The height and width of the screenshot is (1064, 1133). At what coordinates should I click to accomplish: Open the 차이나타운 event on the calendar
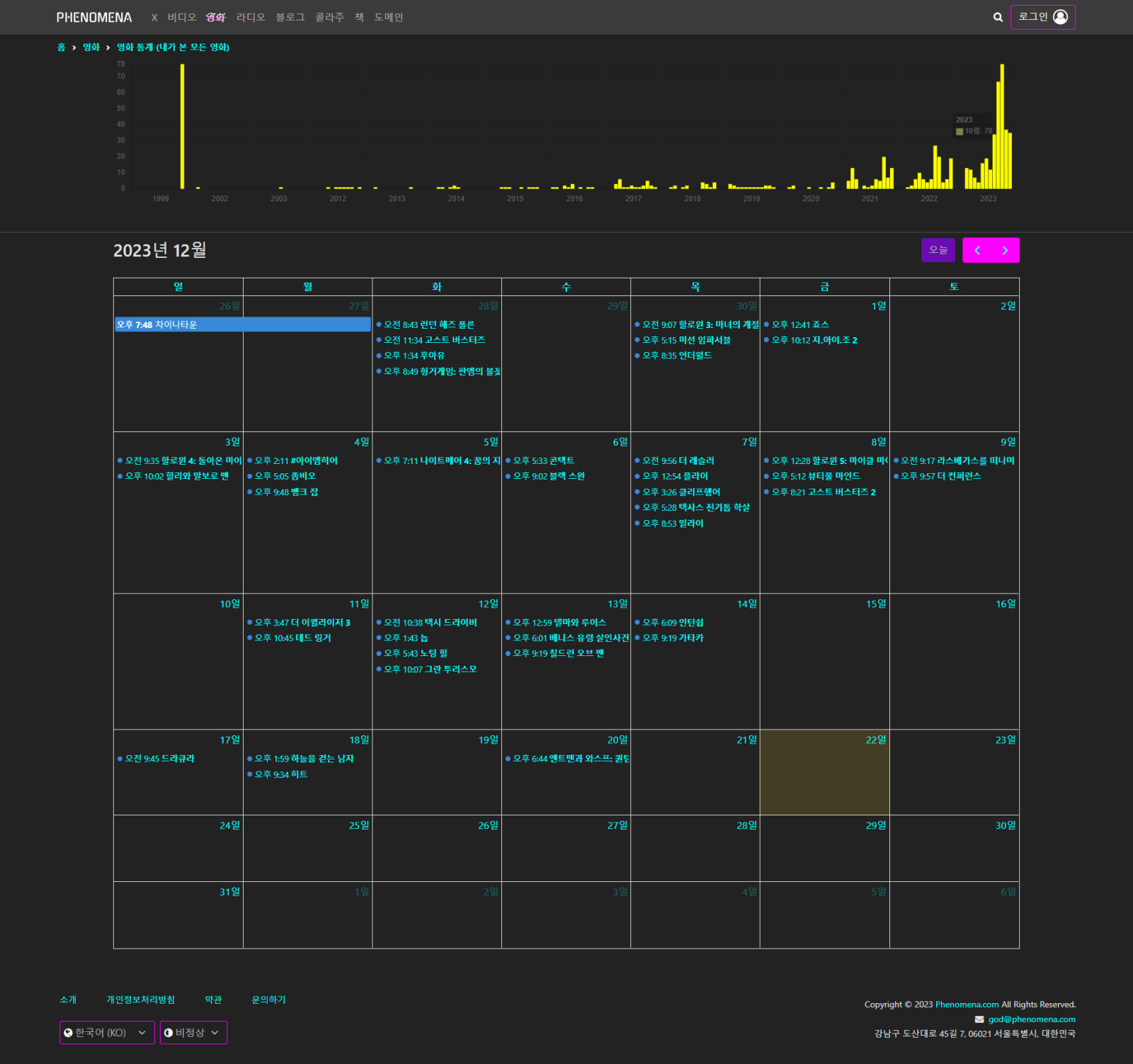tap(242, 324)
